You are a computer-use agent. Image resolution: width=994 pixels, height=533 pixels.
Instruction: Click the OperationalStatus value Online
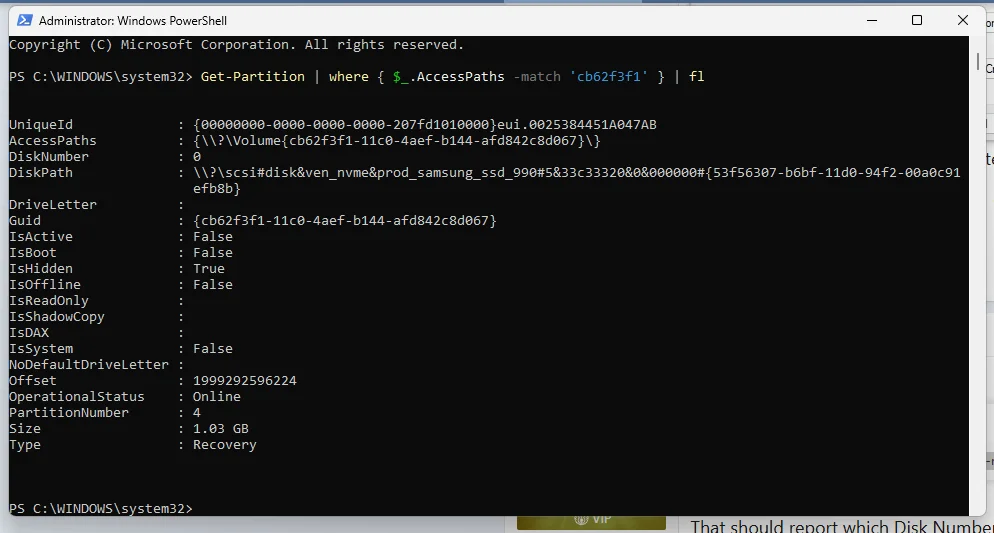click(217, 397)
